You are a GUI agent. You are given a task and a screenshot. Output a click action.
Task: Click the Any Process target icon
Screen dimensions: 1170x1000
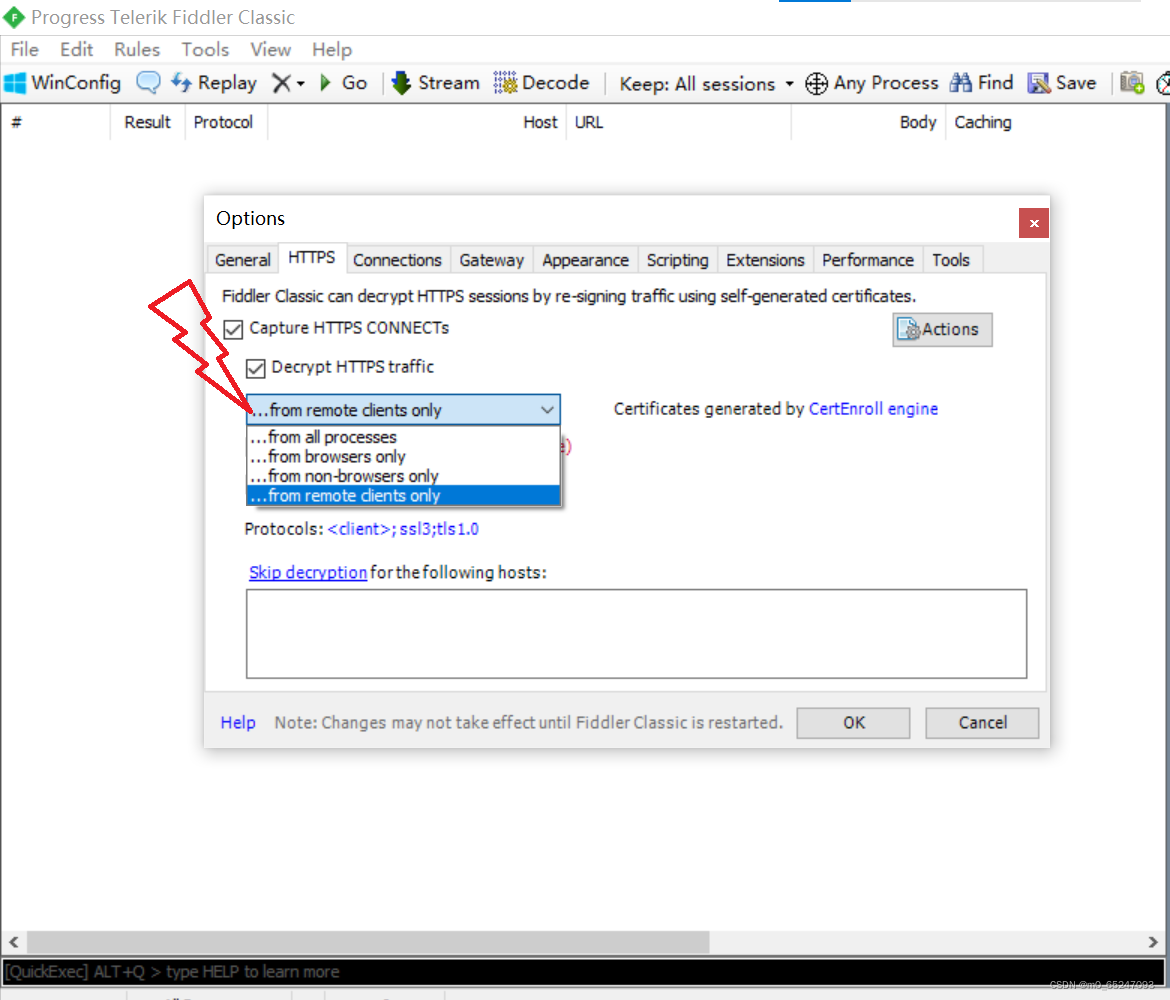pos(816,84)
